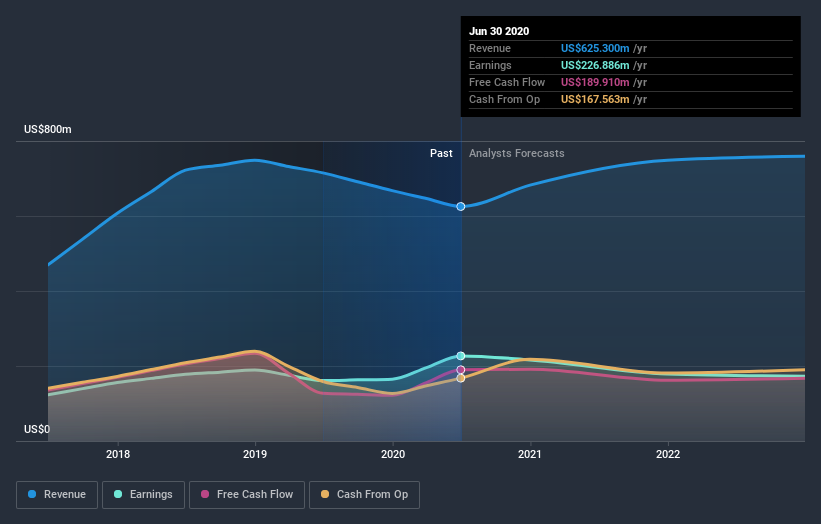The width and height of the screenshot is (821, 524).
Task: Click the Revenue value US$625.300m in tooltip
Action: coord(595,48)
